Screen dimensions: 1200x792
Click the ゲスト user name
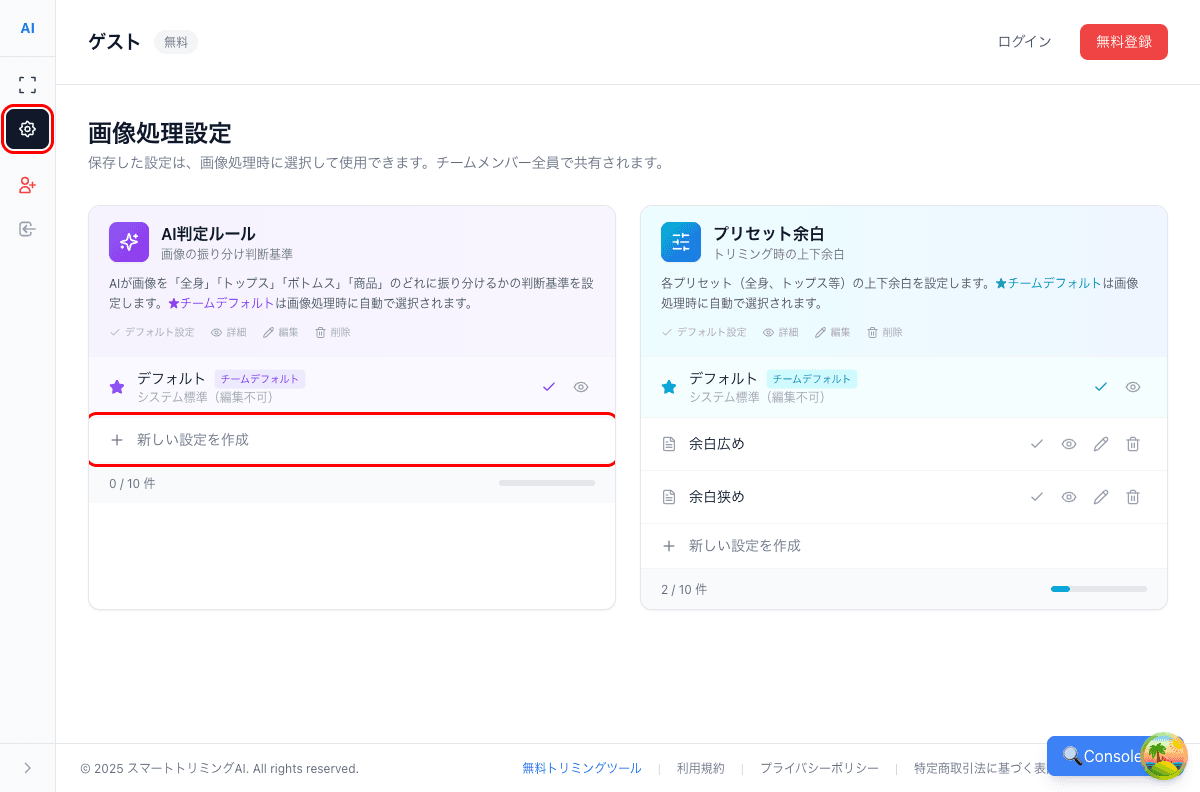click(x=115, y=42)
